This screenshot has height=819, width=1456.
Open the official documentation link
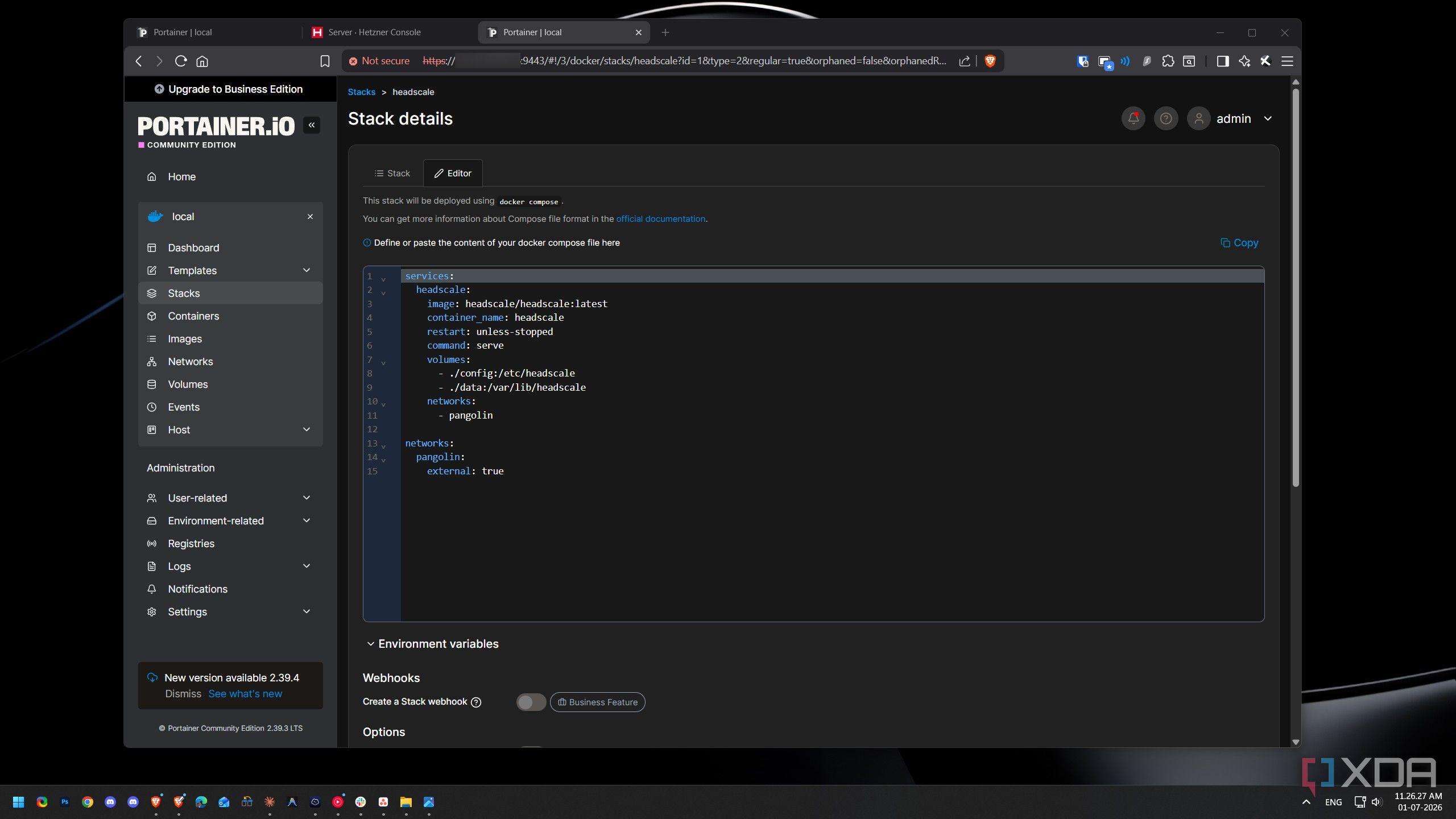660,218
